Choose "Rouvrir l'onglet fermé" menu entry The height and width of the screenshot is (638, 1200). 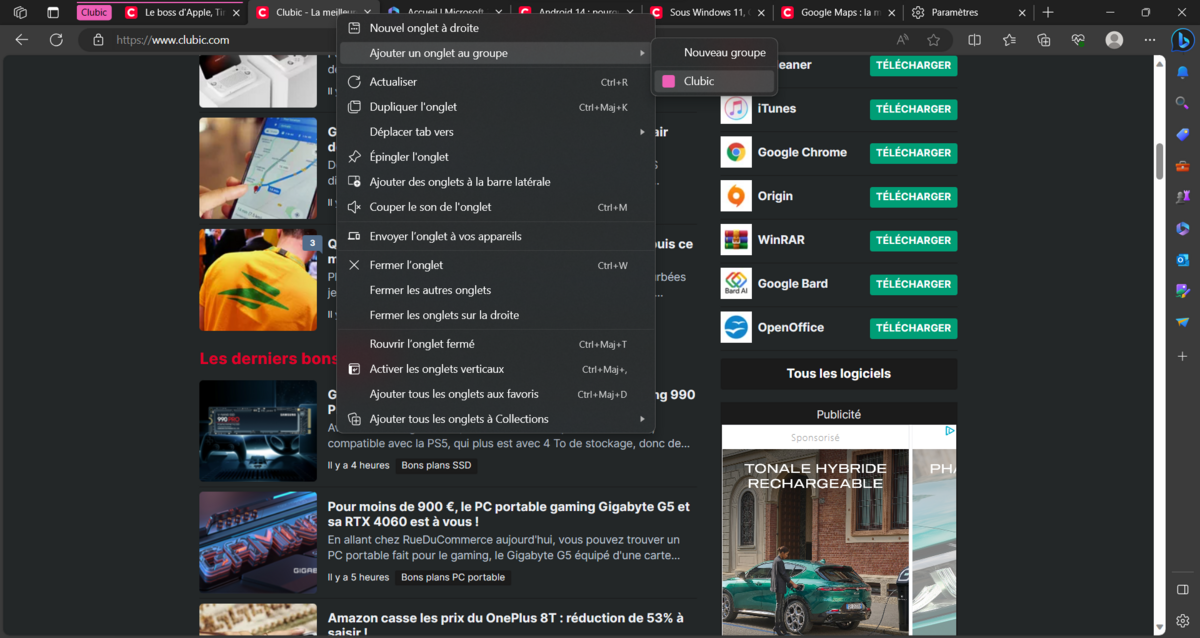click(496, 344)
